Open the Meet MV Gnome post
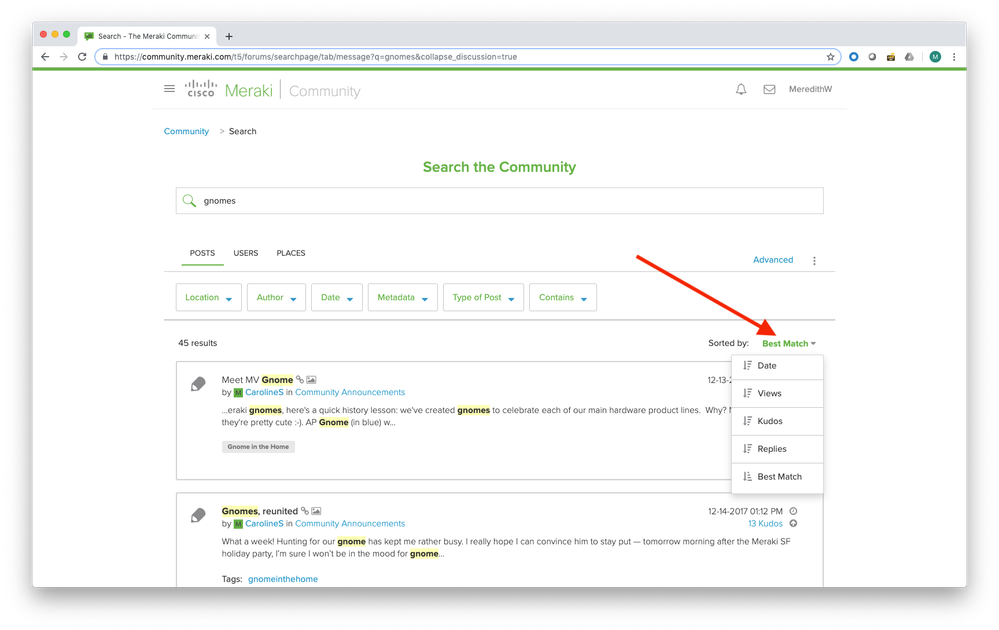Image resolution: width=999 pixels, height=630 pixels. tap(257, 380)
